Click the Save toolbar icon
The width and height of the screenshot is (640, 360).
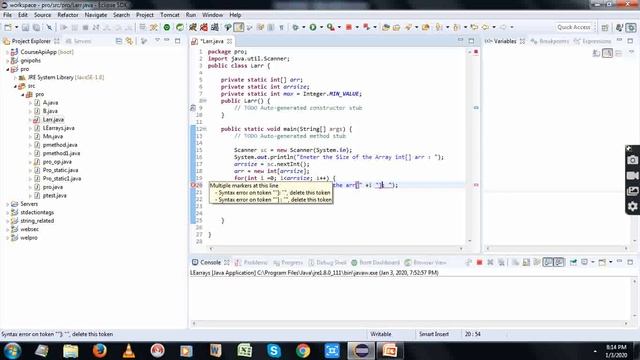click(x=25, y=27)
